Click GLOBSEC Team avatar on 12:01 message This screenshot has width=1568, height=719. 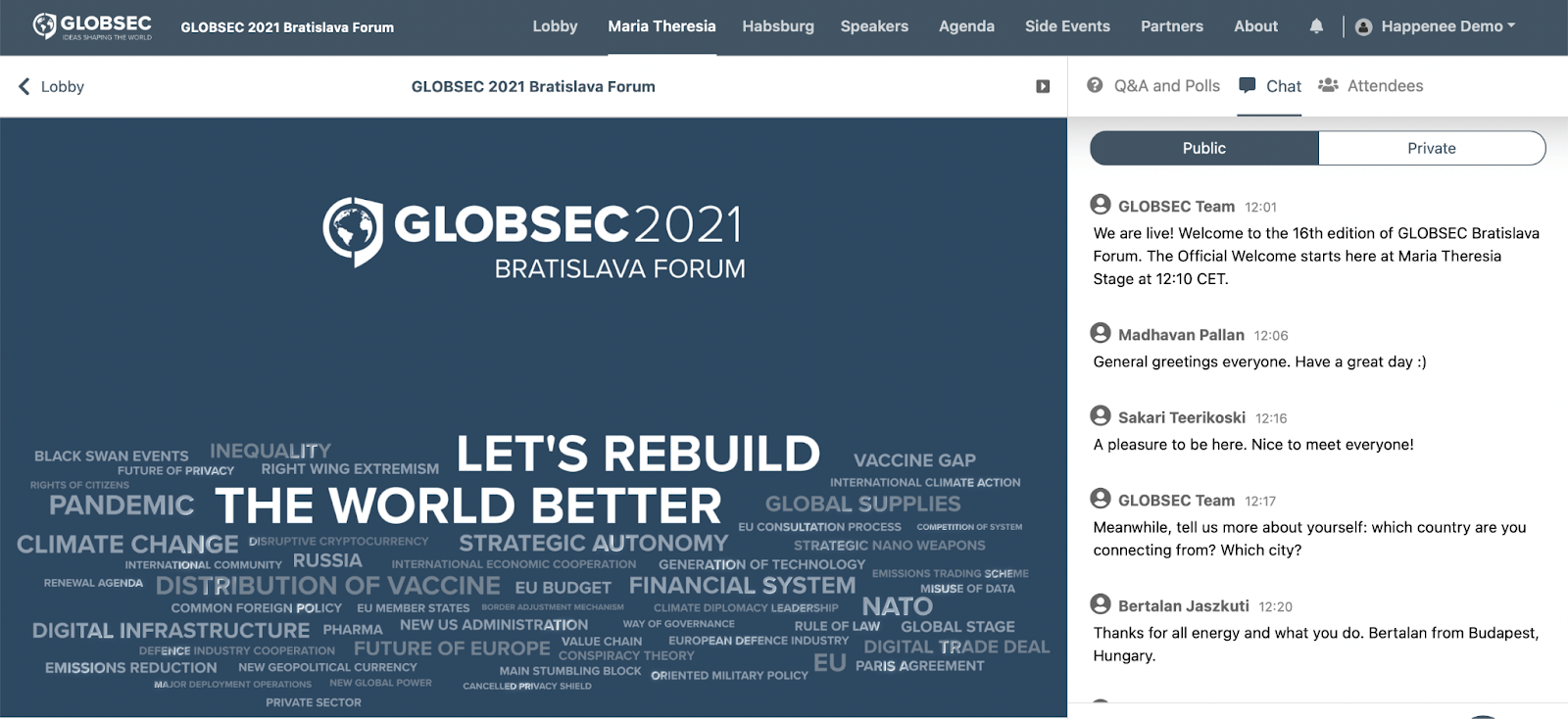click(x=1101, y=205)
